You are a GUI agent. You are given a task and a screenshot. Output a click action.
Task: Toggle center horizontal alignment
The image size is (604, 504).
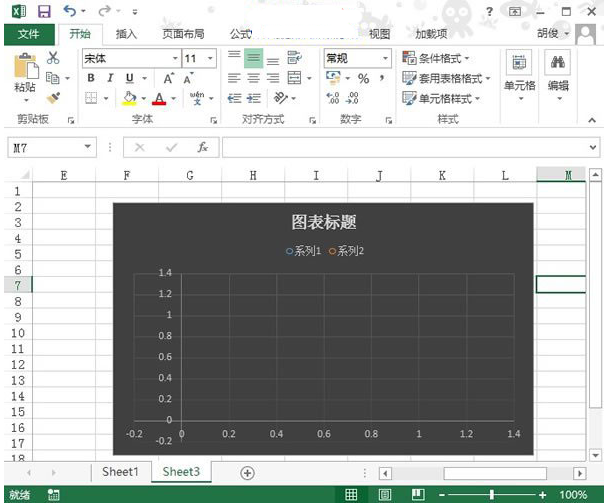pyautogui.click(x=254, y=78)
